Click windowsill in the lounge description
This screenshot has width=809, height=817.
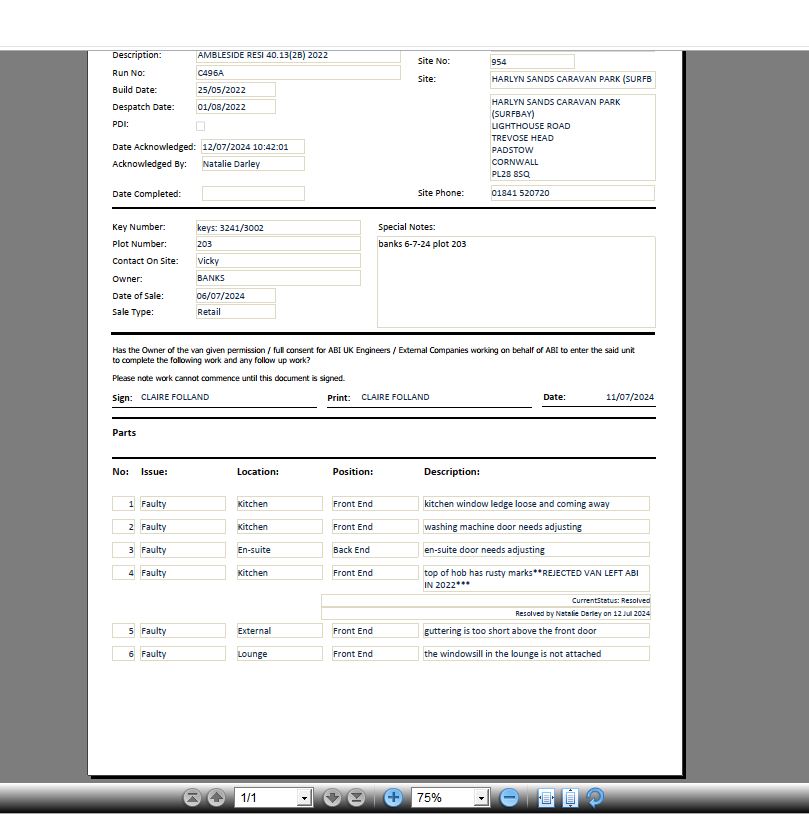pyautogui.click(x=536, y=654)
